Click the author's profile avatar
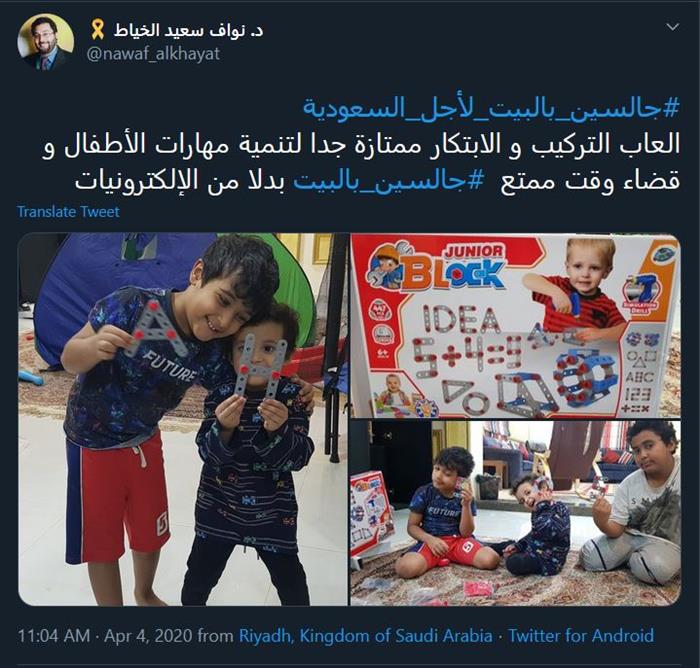The height and width of the screenshot is (668, 700). [x=46, y=42]
